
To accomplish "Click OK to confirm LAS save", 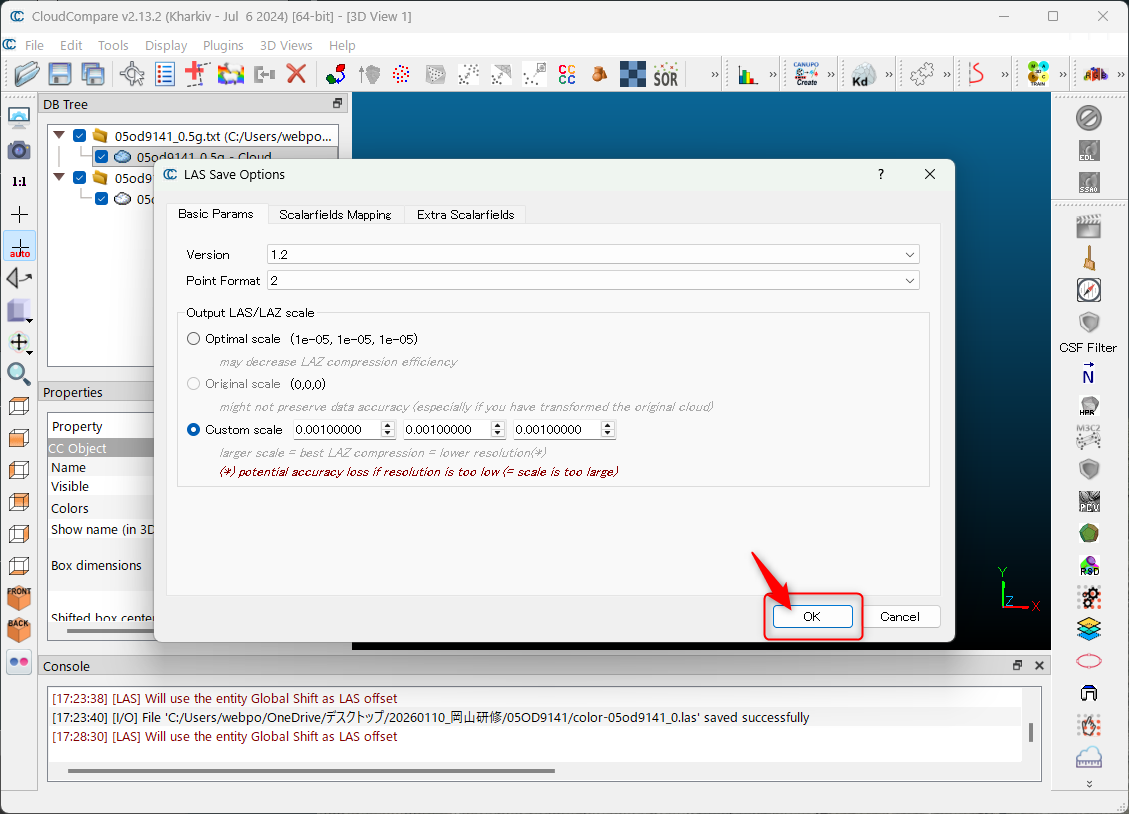I will [x=811, y=617].
